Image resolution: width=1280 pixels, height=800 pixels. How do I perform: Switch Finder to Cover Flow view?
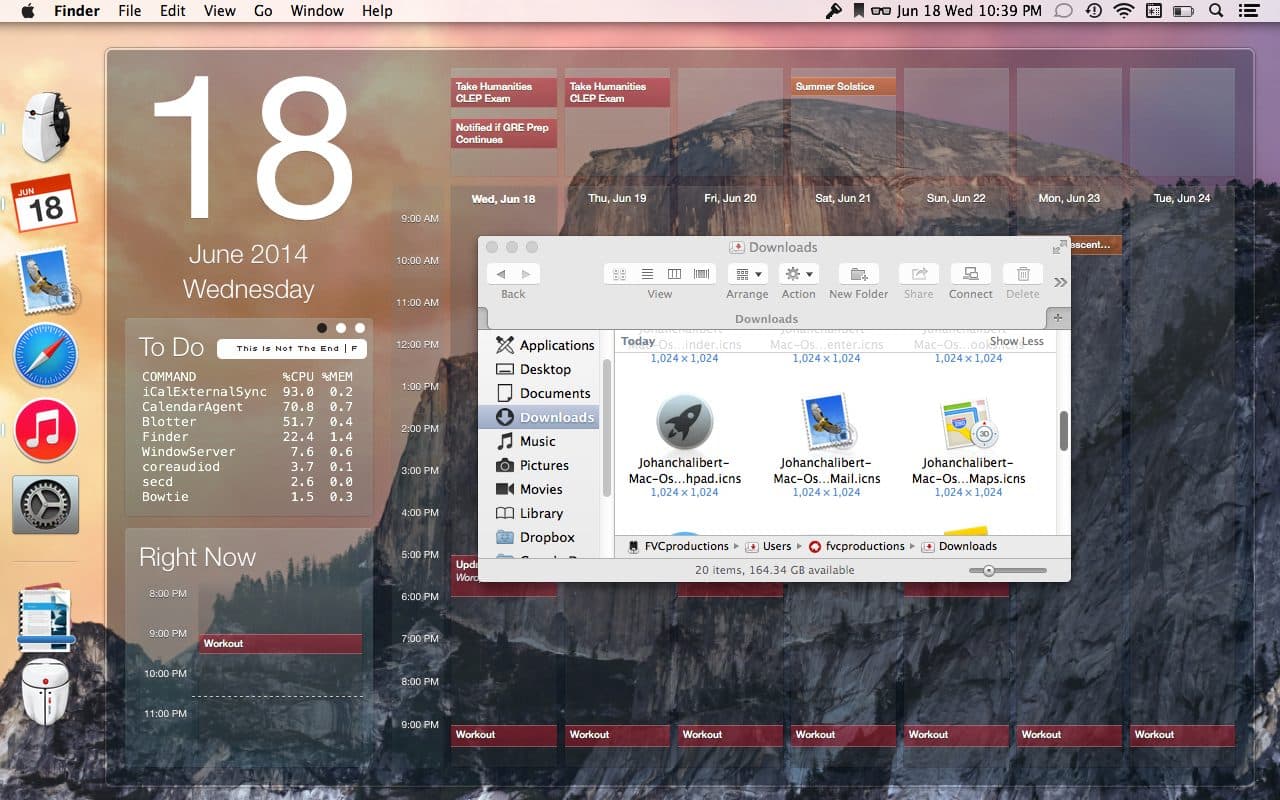[701, 274]
